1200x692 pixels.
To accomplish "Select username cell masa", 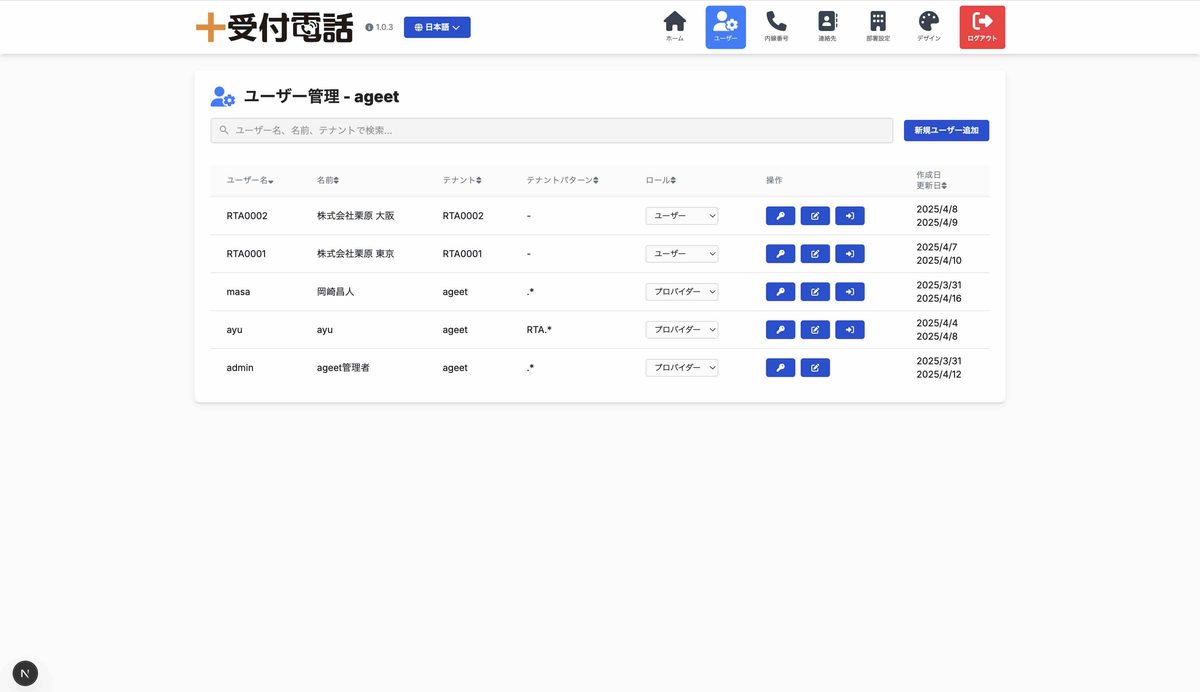I will click(x=238, y=292).
